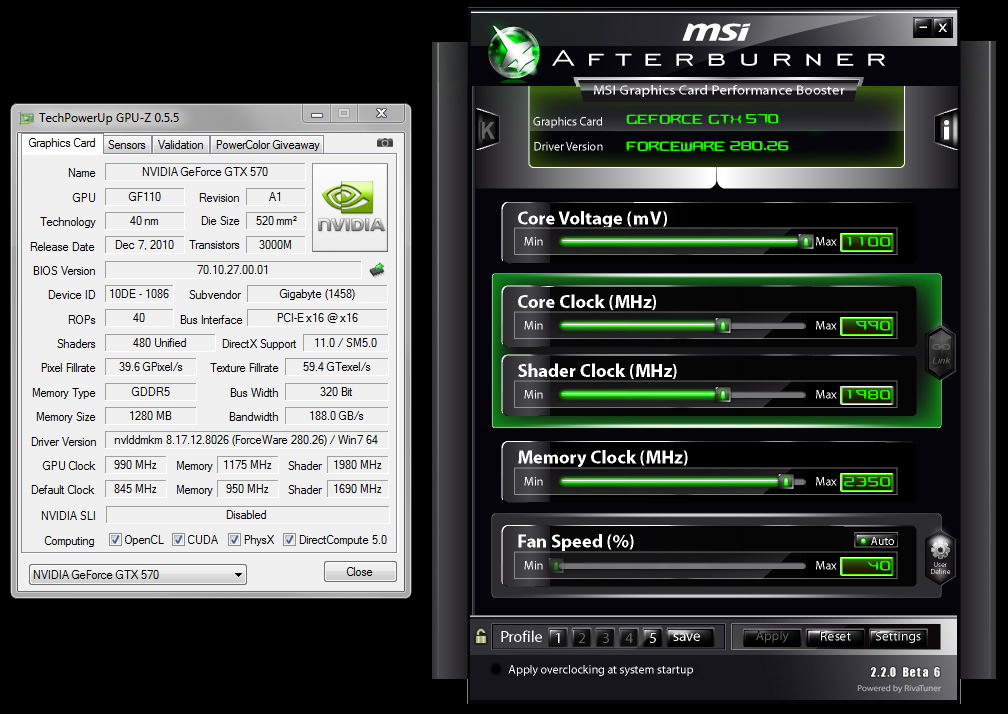Click the Memory Type value GDDR5
The height and width of the screenshot is (714, 1008).
(x=150, y=392)
